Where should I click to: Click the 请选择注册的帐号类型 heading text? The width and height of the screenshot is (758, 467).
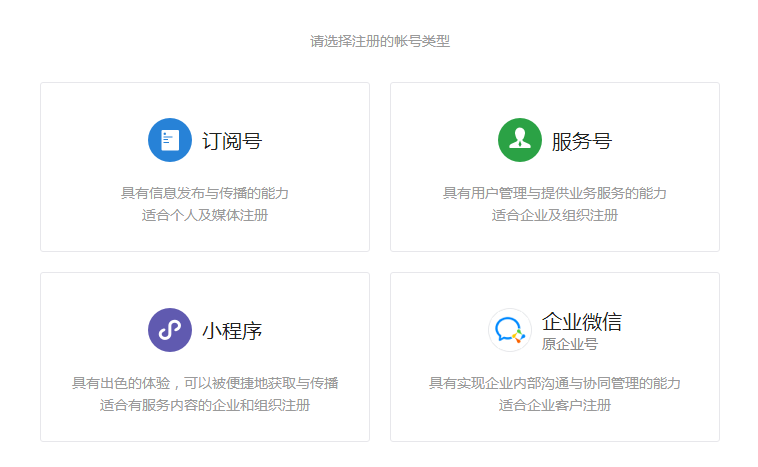[x=379, y=42]
